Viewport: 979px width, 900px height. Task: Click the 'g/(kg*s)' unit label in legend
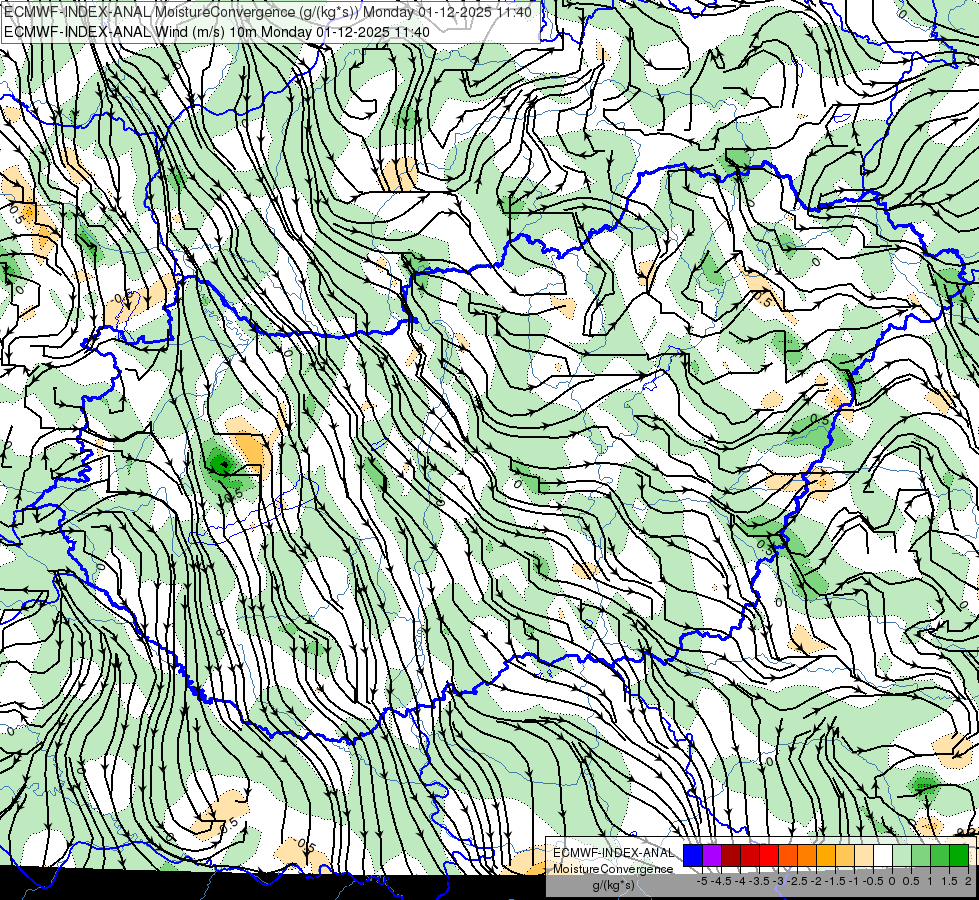[x=613, y=885]
